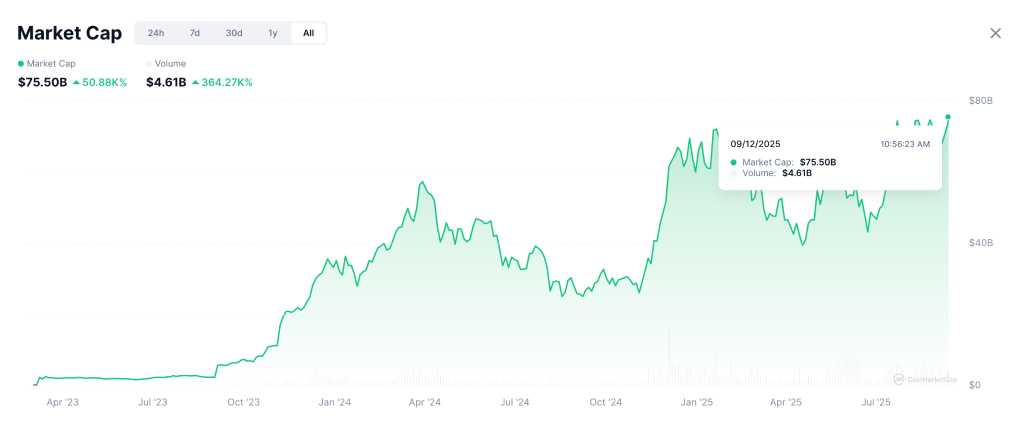The width and height of the screenshot is (1024, 438).
Task: Click the green Market Cap dot in tooltip
Action: point(733,162)
